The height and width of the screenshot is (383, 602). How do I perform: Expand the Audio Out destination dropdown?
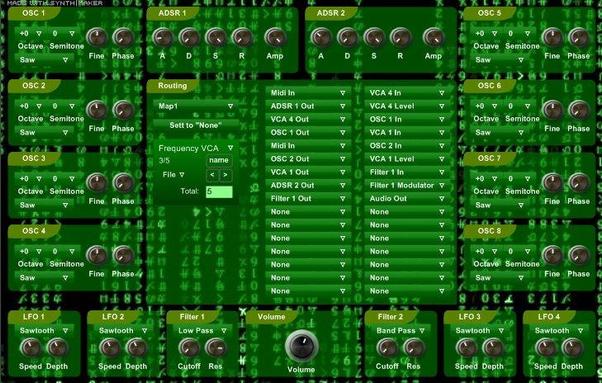pos(407,198)
